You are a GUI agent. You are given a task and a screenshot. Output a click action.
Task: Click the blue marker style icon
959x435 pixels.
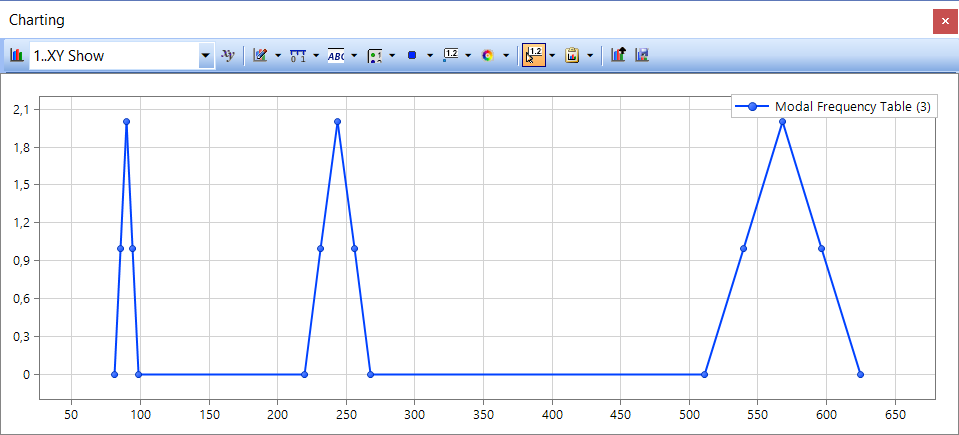point(412,55)
